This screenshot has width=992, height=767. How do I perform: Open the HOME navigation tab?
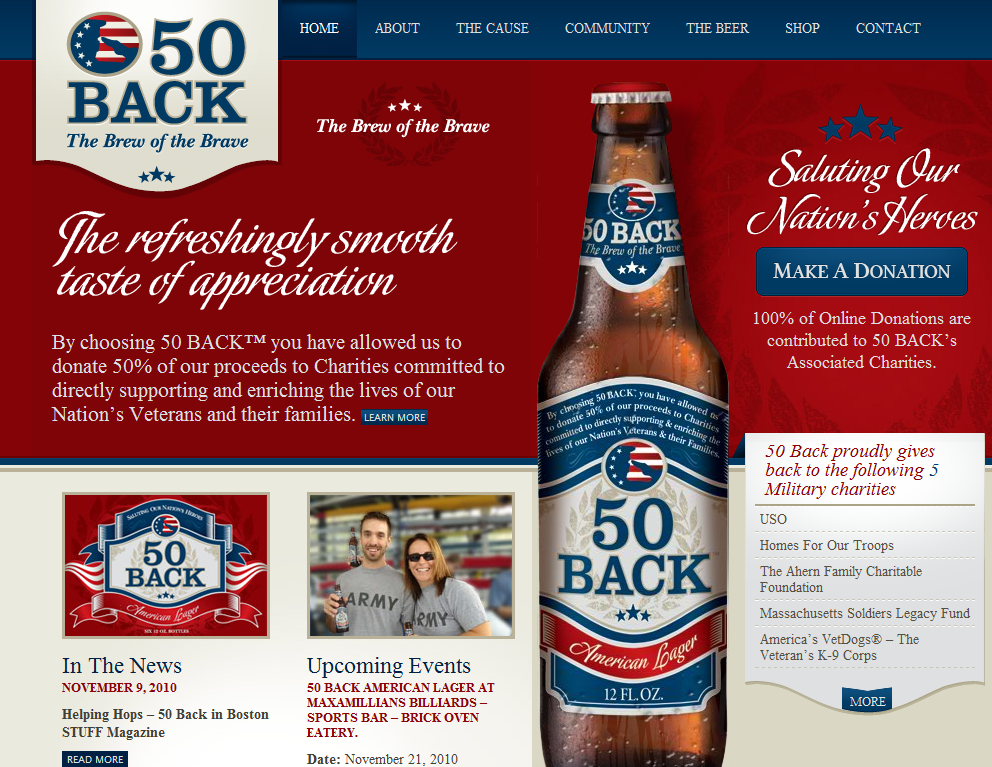[x=319, y=28]
